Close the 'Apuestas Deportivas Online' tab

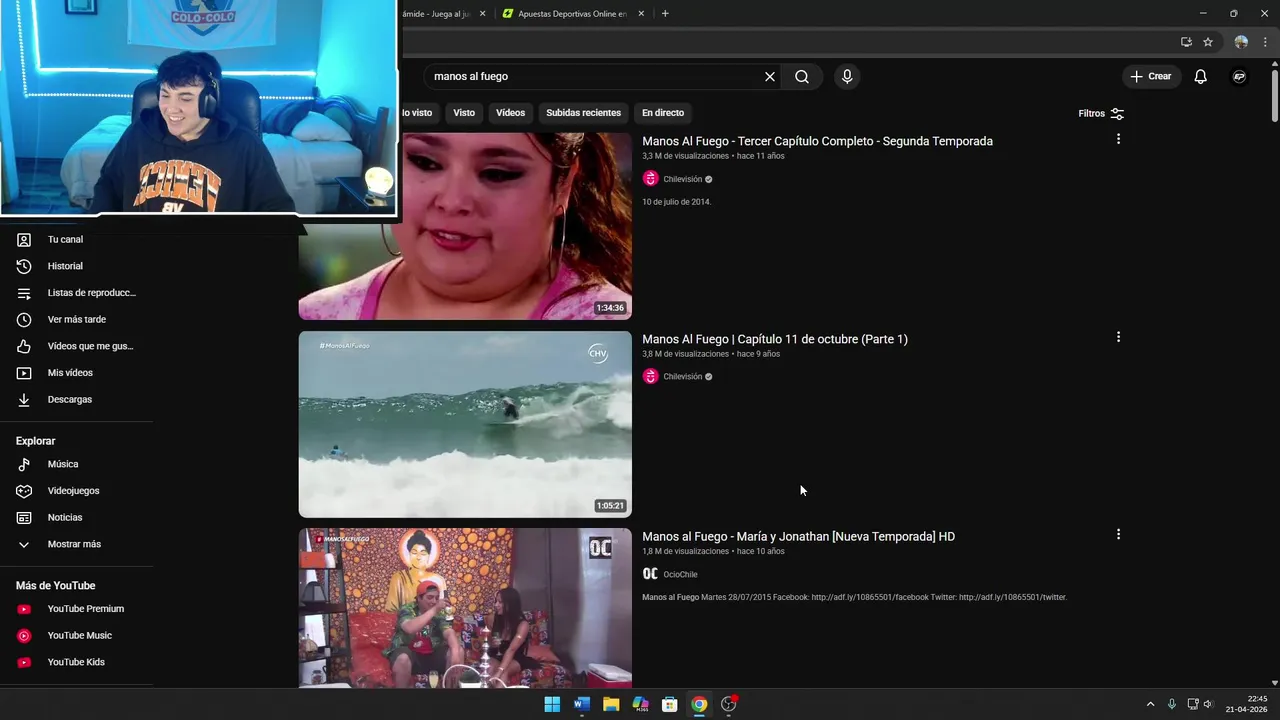pyautogui.click(x=641, y=14)
